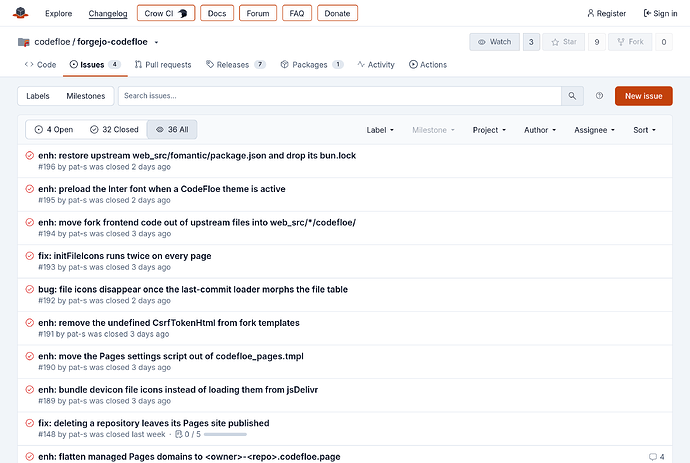Open issue about preloading the Inter font
The height and width of the screenshot is (463, 690).
[161, 189]
